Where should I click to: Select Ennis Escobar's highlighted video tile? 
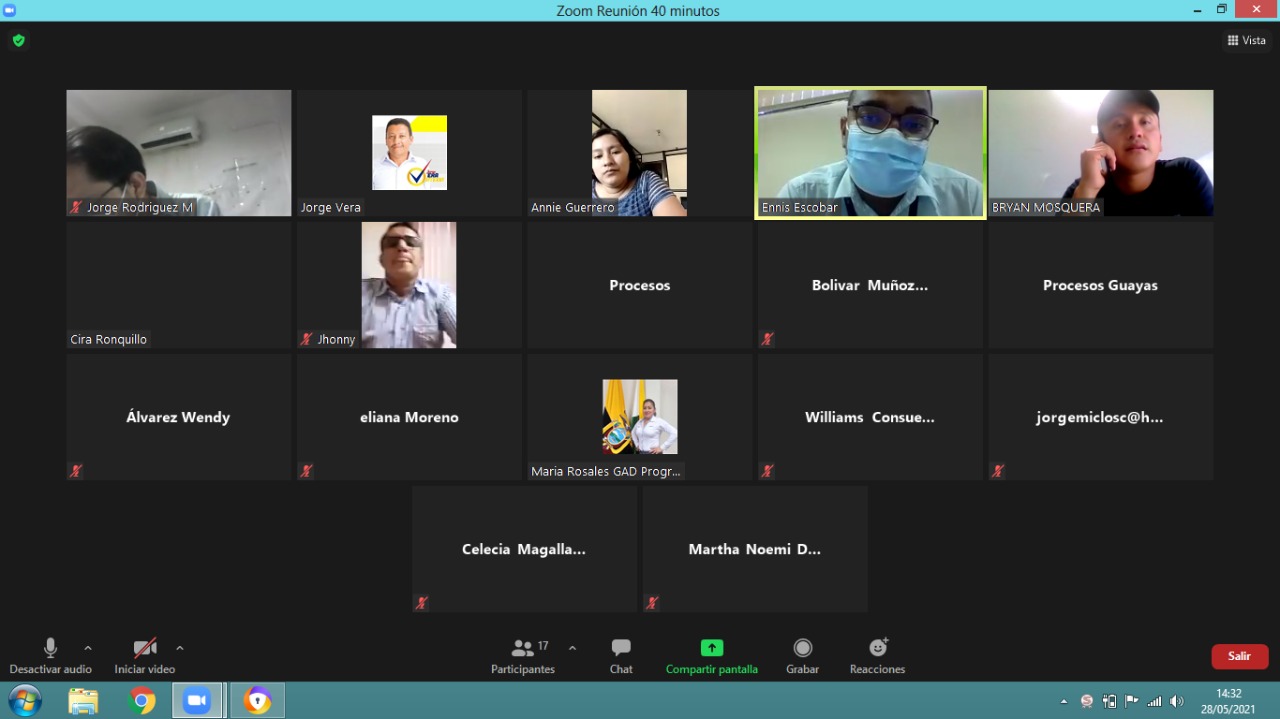click(x=870, y=152)
